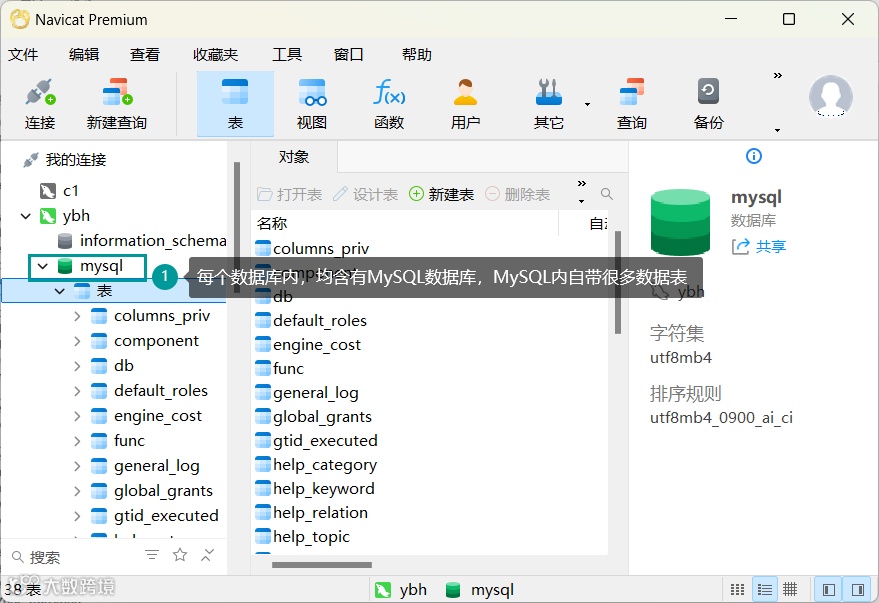
Task: Open the 收藏夹 menu
Action: pyautogui.click(x=215, y=54)
